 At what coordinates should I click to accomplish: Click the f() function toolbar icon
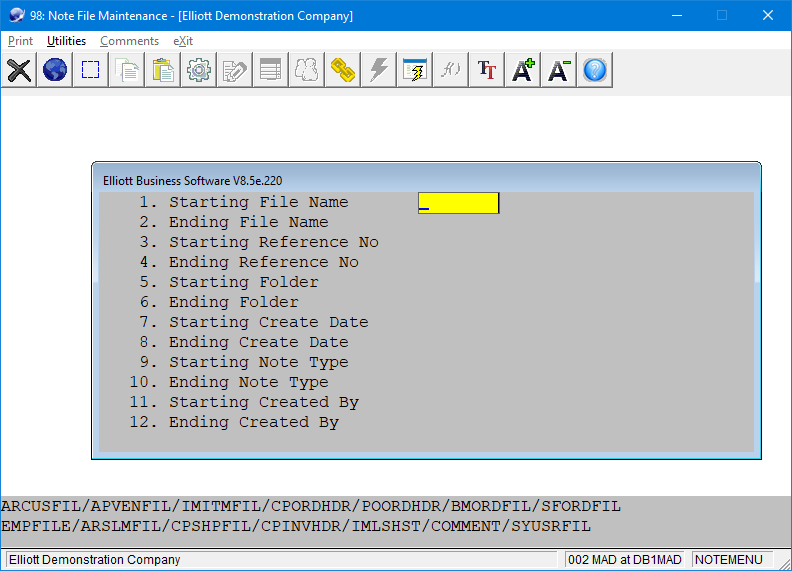(x=451, y=70)
